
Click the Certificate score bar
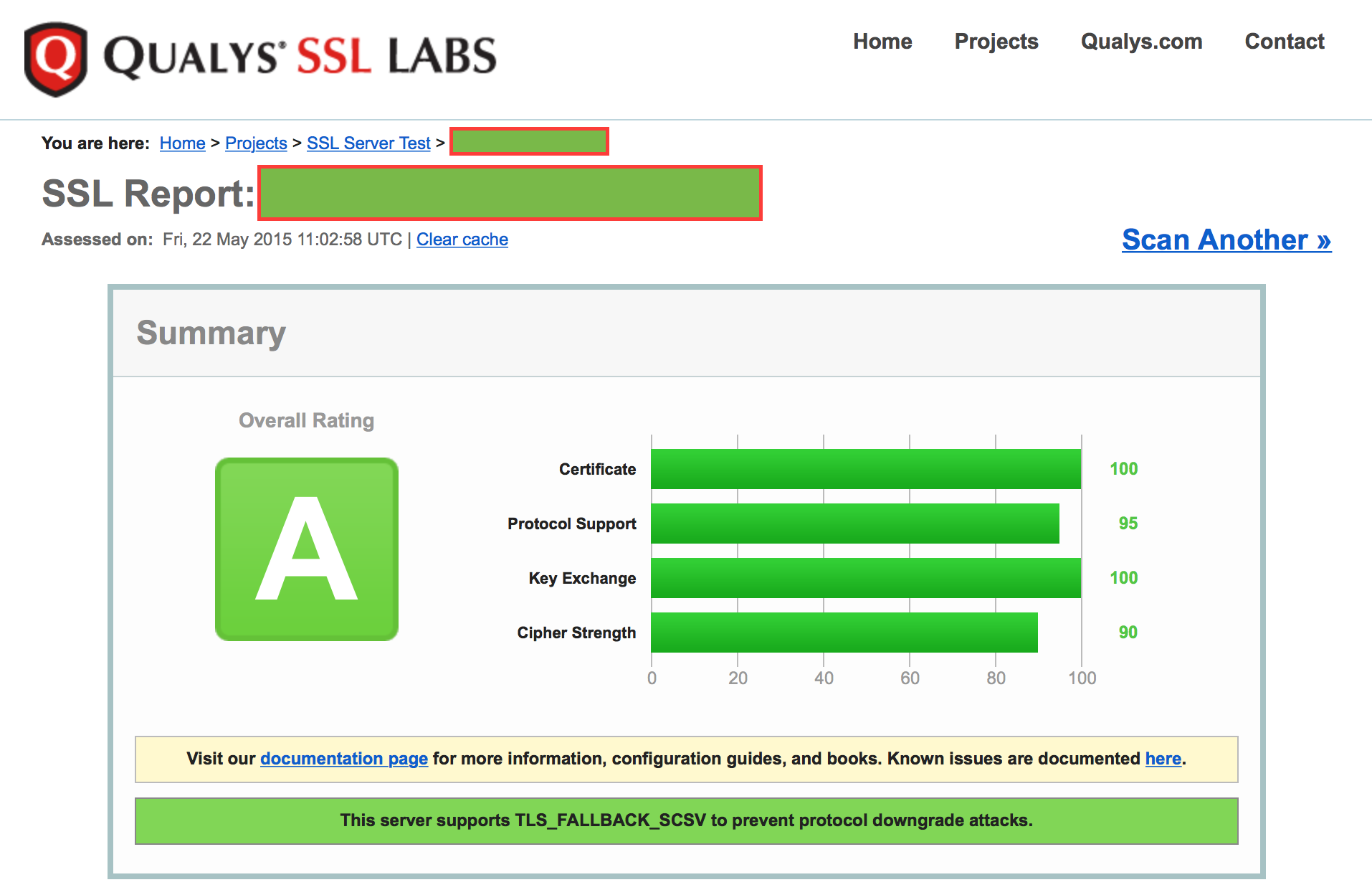865,469
